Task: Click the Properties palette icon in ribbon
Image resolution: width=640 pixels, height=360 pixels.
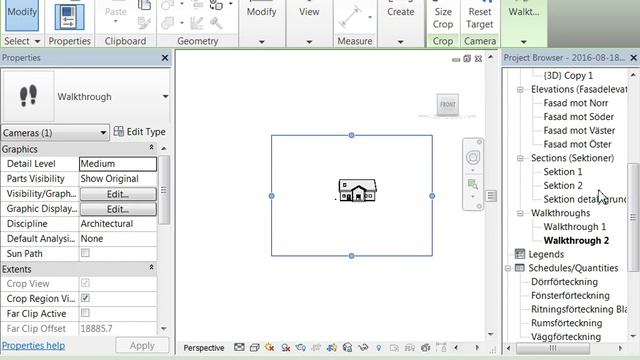Action: [69, 17]
